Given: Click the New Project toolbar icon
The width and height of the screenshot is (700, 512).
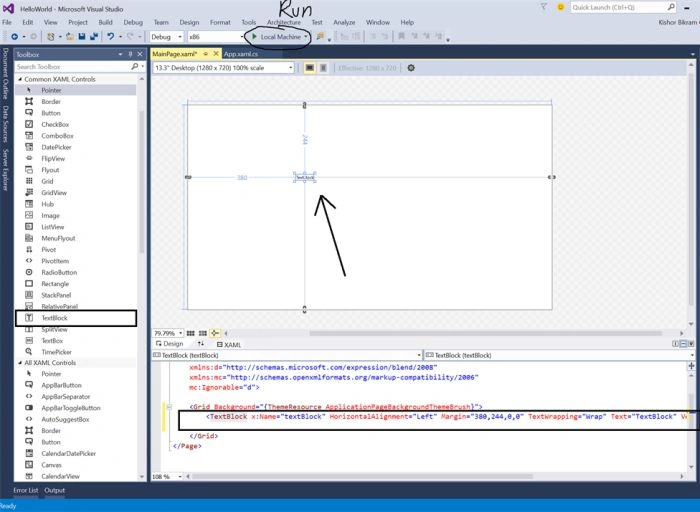Looking at the screenshot, I should 50,37.
